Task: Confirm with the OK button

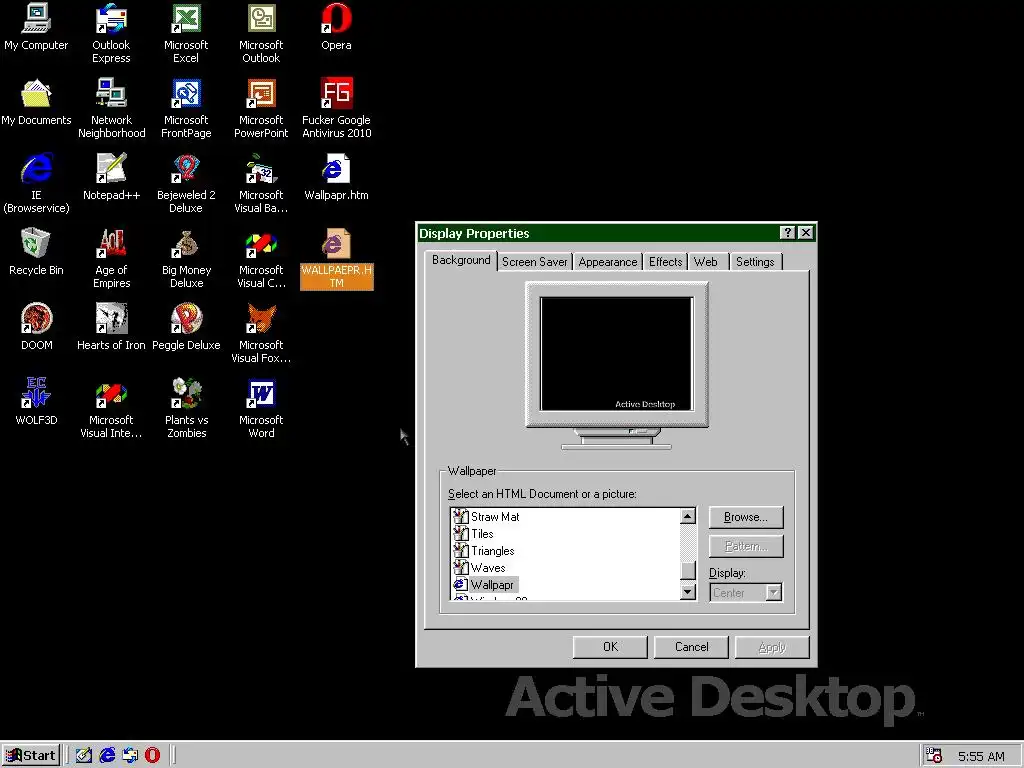Action: pos(610,647)
